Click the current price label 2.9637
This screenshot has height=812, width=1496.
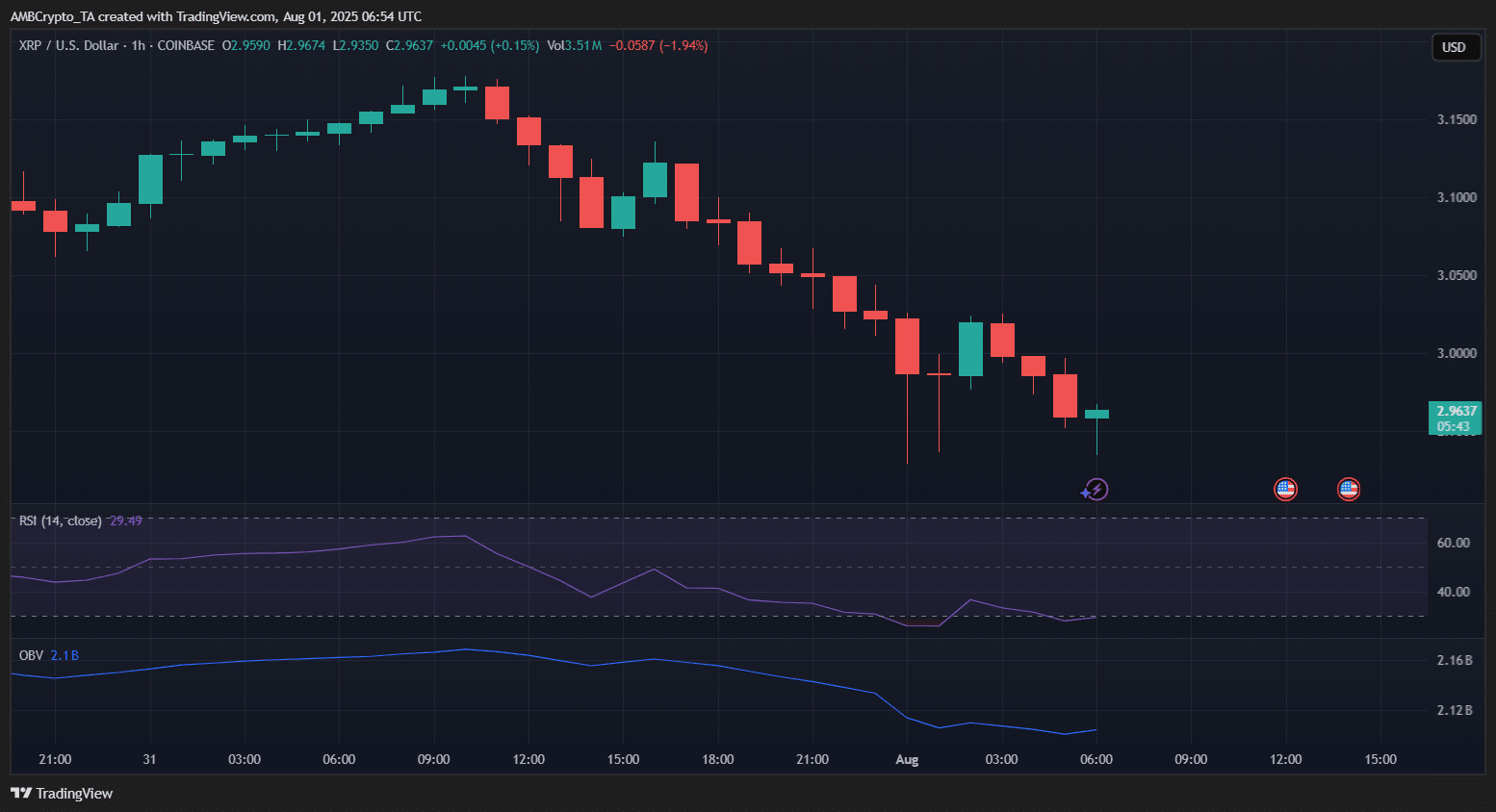1455,411
